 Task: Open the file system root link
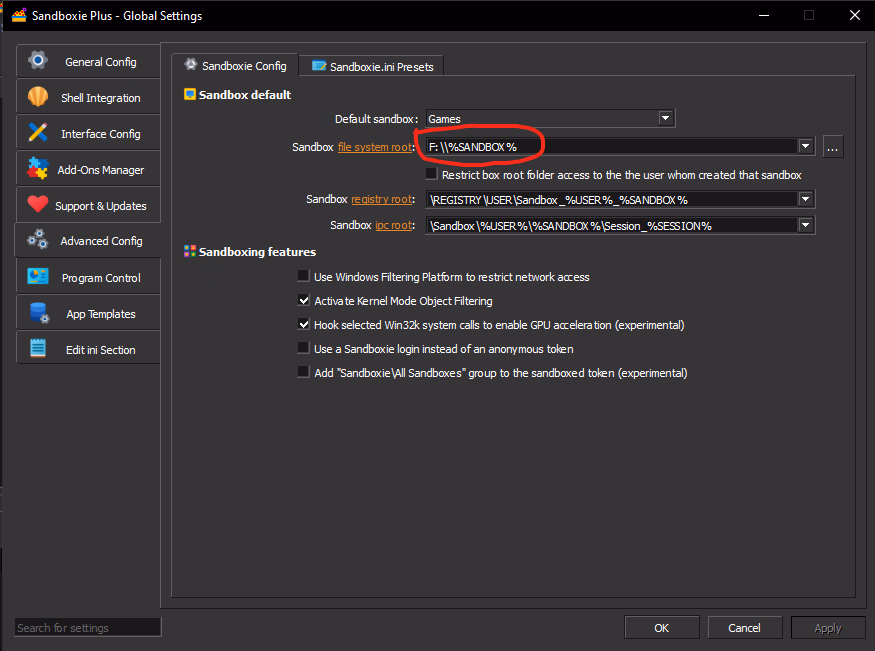point(375,147)
